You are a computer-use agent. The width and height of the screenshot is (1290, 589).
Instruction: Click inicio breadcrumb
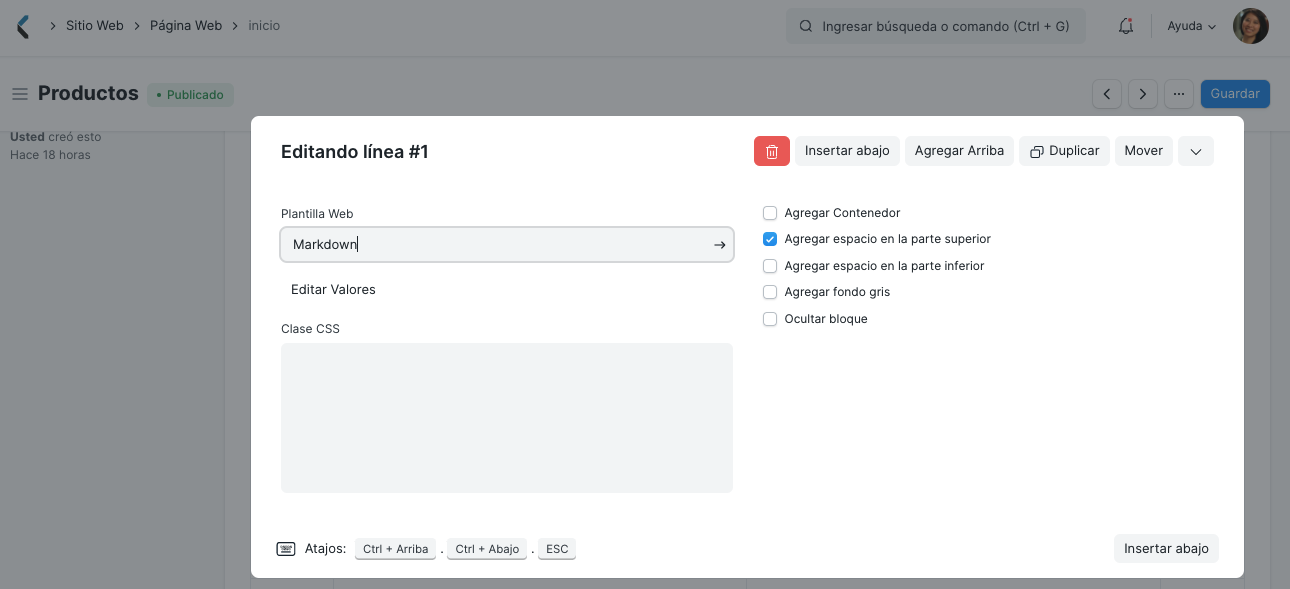pyautogui.click(x=264, y=26)
